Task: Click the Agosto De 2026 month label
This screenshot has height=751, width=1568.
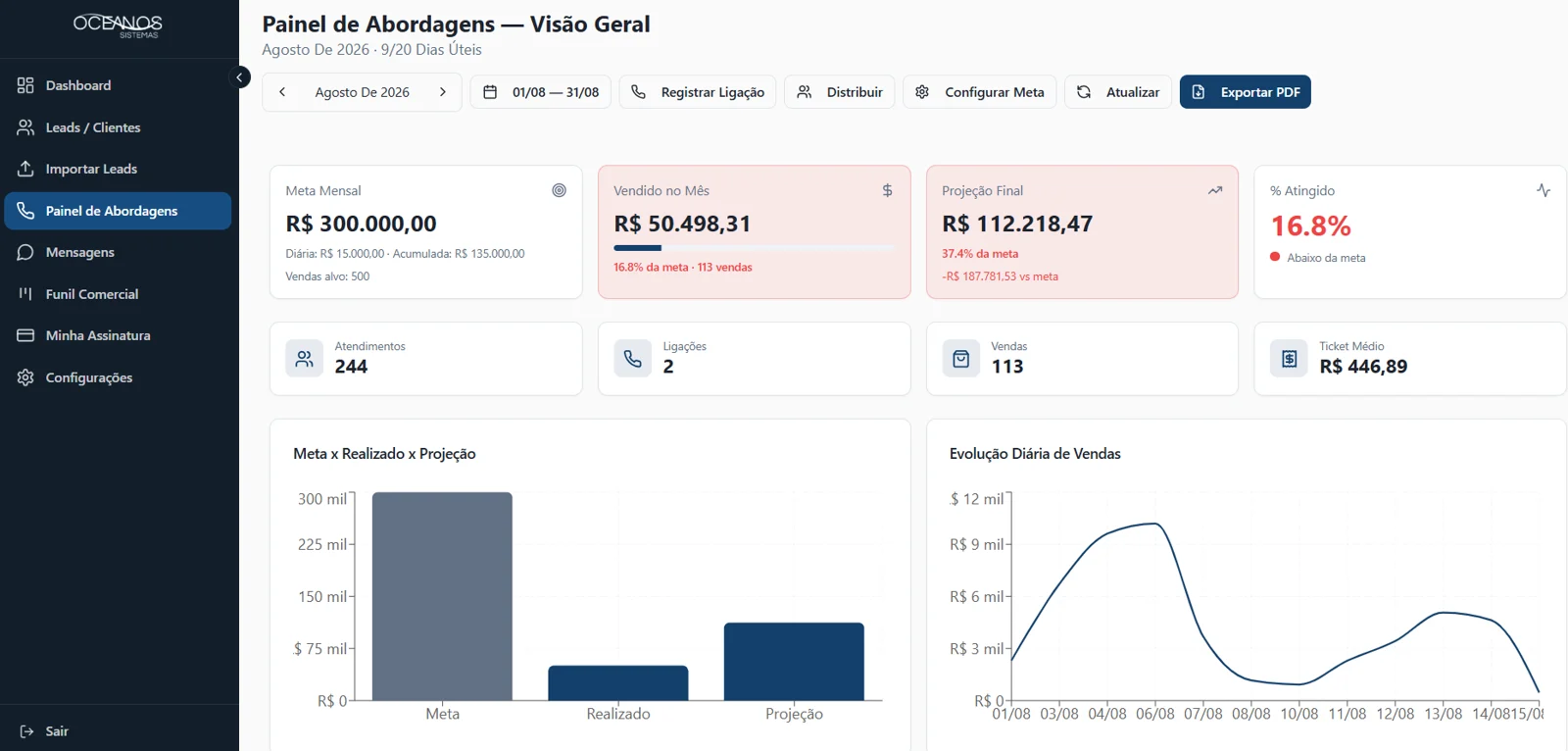Action: click(363, 92)
